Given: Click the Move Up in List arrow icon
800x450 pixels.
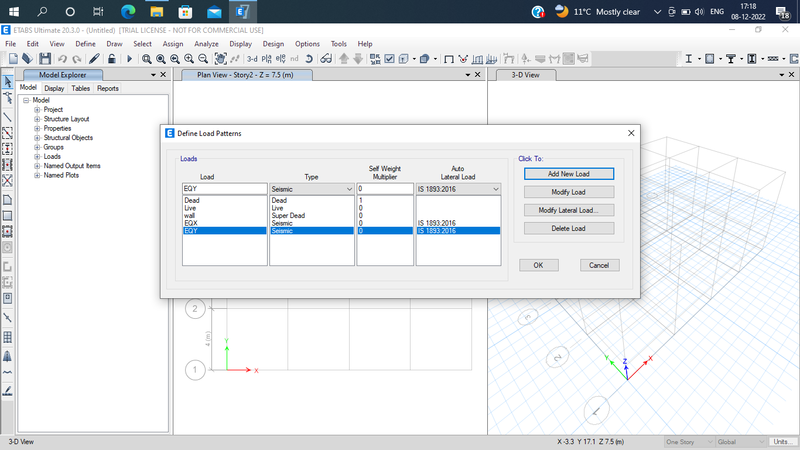Looking at the screenshot, I should tap(344, 59).
